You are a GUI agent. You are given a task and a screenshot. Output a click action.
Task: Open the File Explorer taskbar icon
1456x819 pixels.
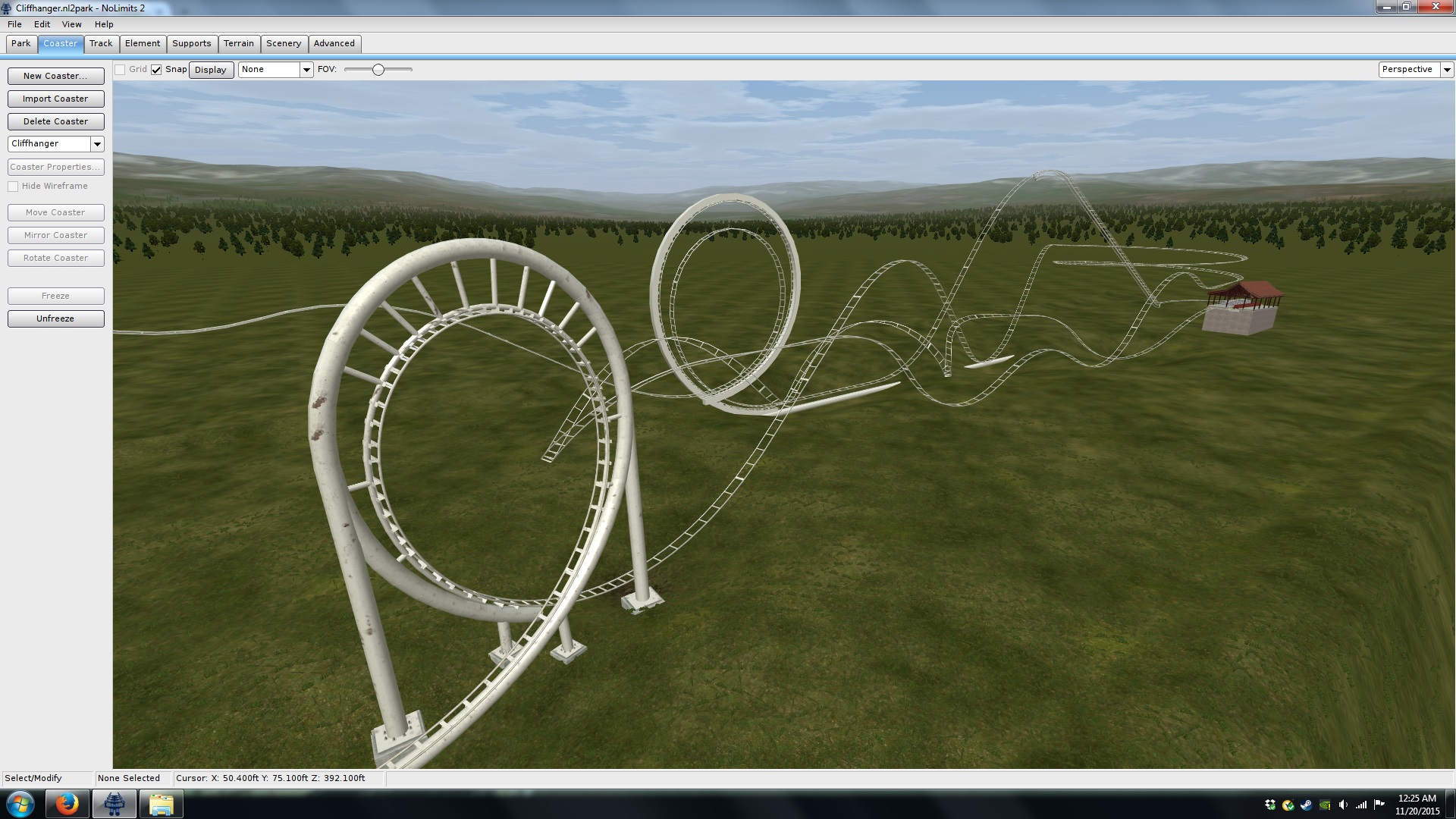(x=161, y=804)
